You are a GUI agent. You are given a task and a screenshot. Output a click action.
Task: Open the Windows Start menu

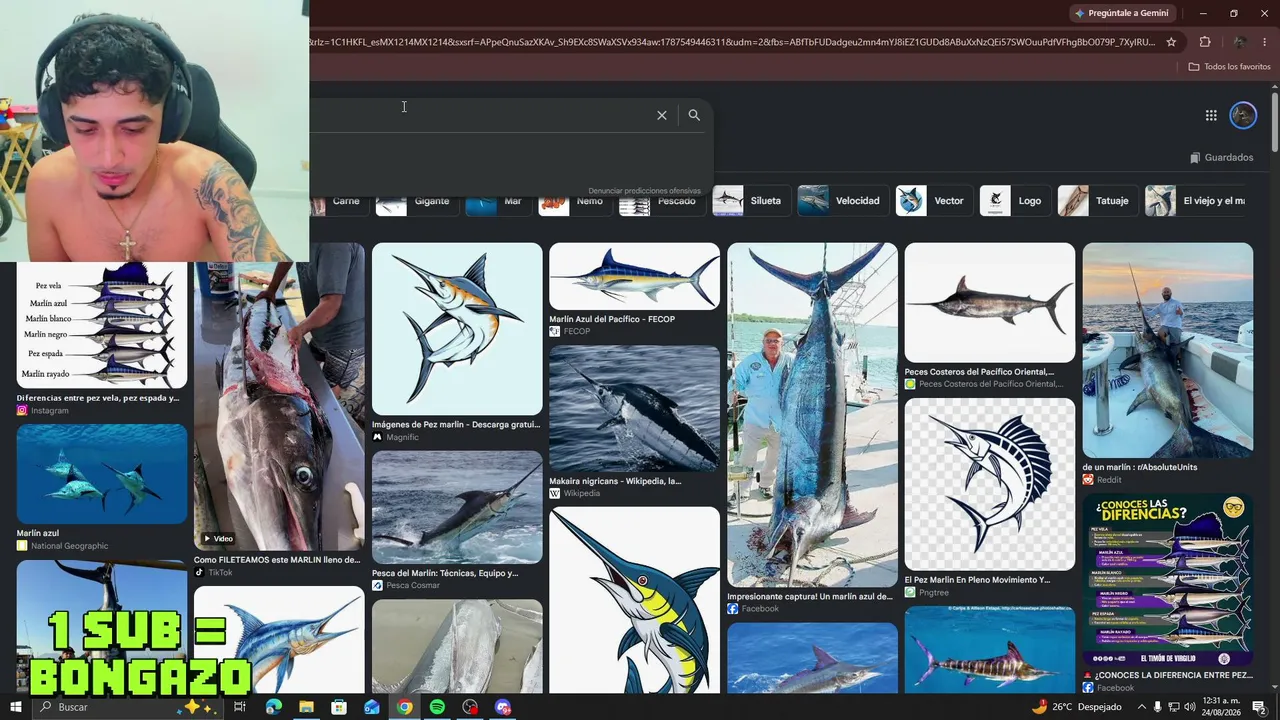tap(15, 707)
